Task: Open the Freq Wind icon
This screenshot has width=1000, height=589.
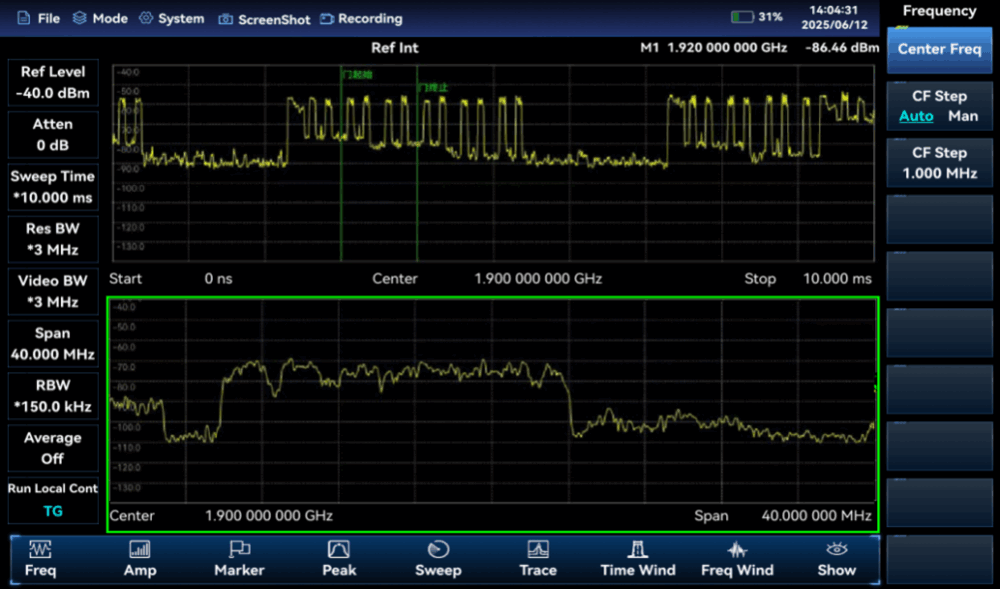Action: pos(737,549)
